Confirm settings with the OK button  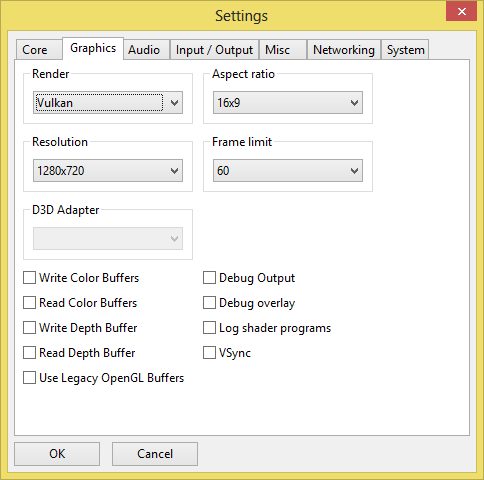(x=57, y=454)
